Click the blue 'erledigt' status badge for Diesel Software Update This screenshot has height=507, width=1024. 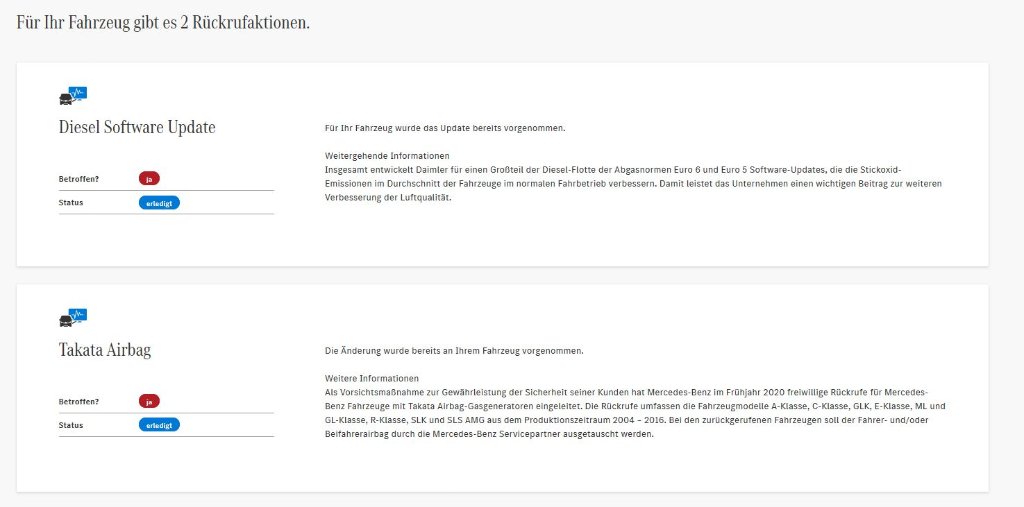(x=159, y=202)
